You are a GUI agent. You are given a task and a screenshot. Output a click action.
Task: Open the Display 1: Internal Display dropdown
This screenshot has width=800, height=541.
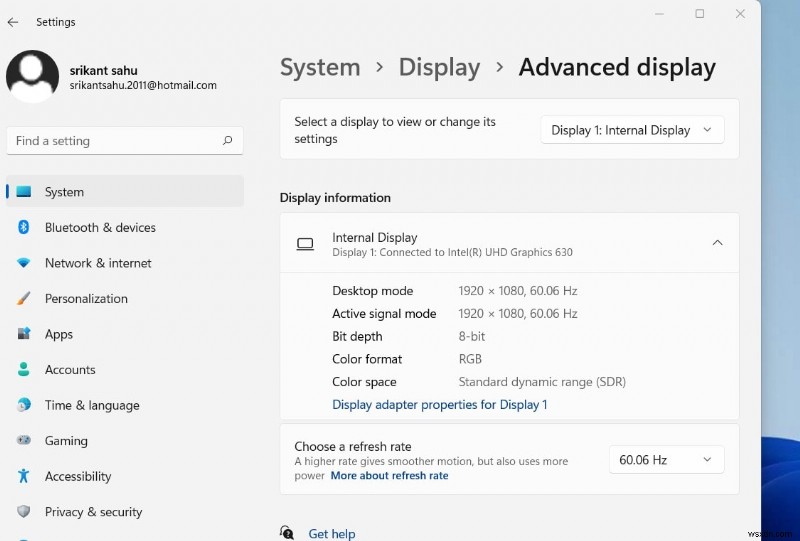coord(632,130)
